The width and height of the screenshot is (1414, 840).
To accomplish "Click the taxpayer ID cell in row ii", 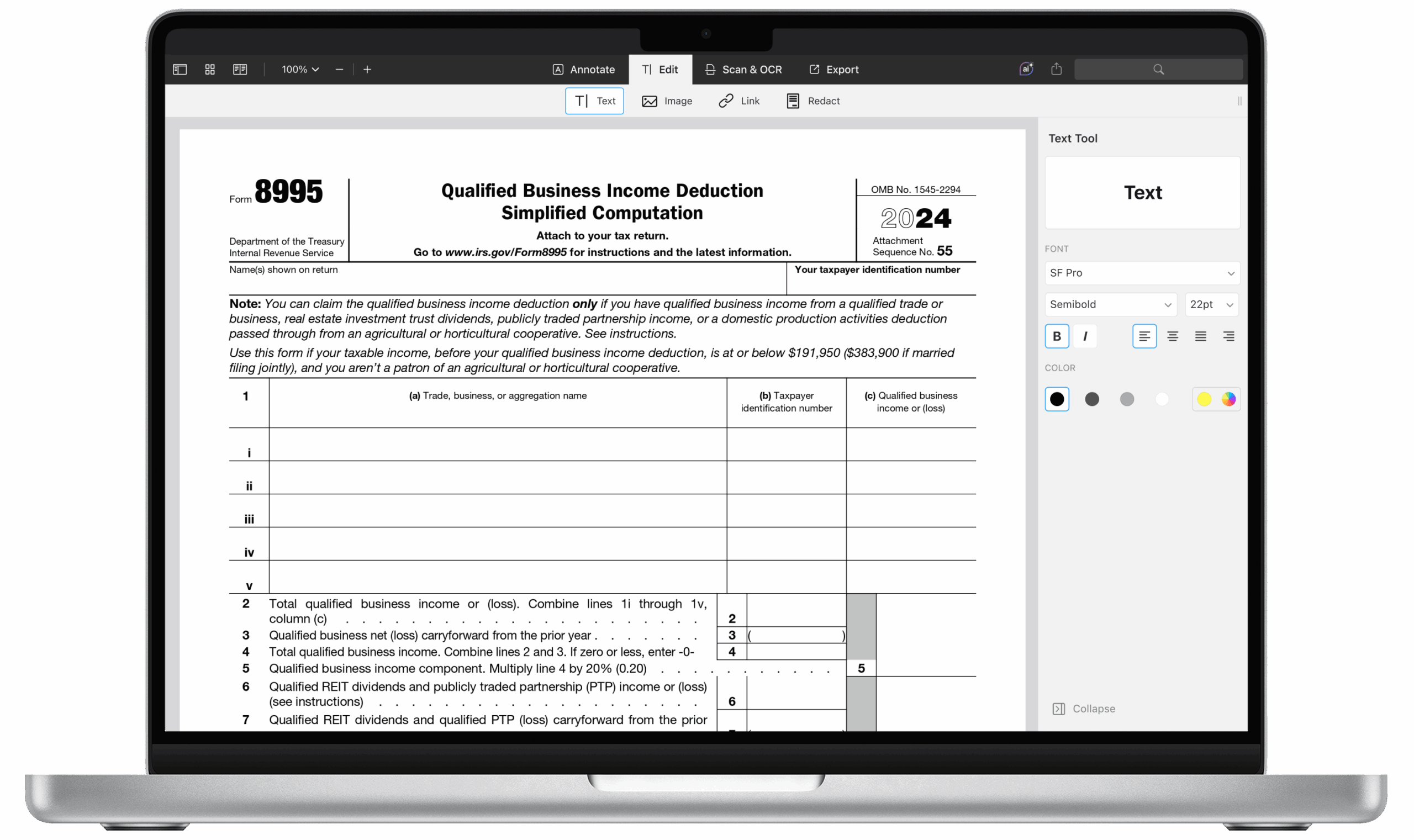I will 786,478.
